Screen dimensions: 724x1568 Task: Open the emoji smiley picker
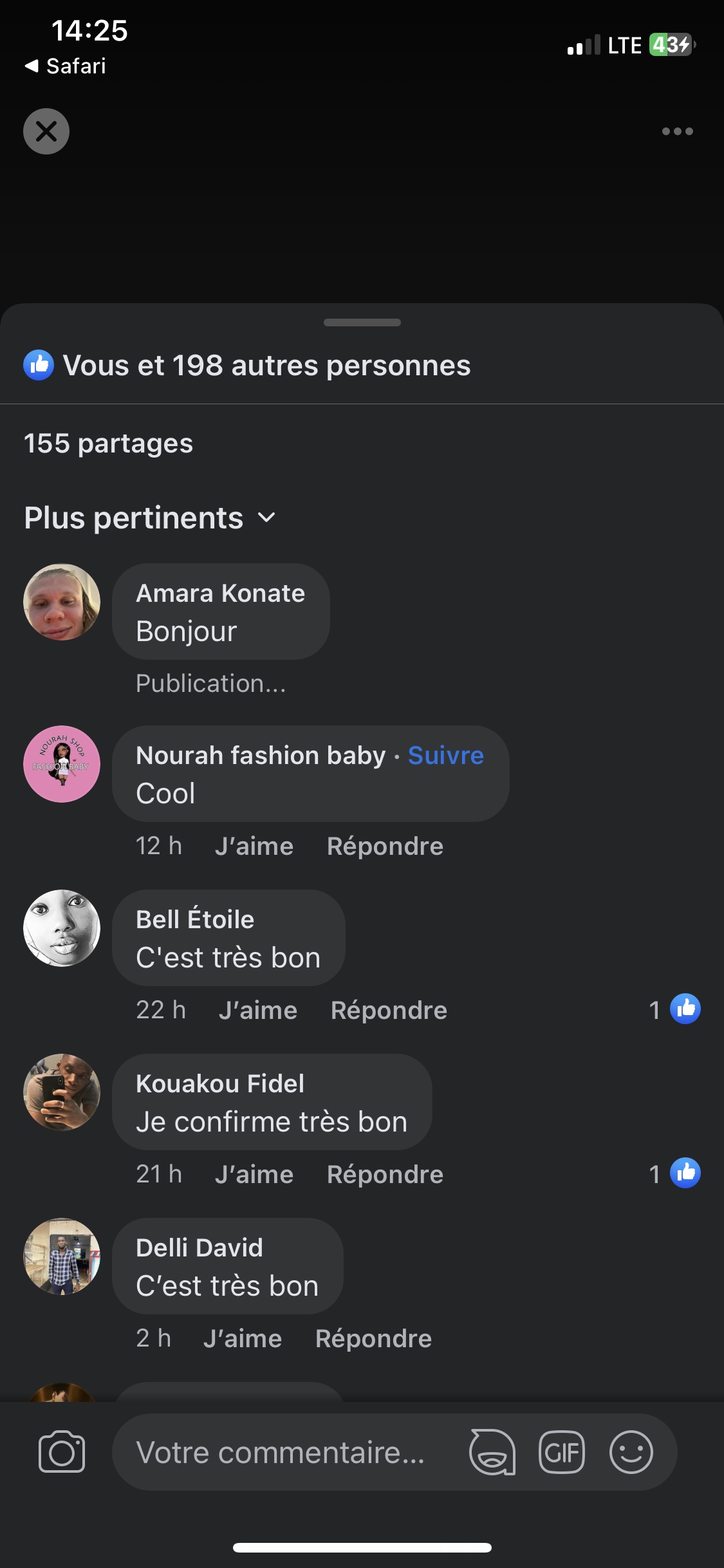[x=631, y=1452]
